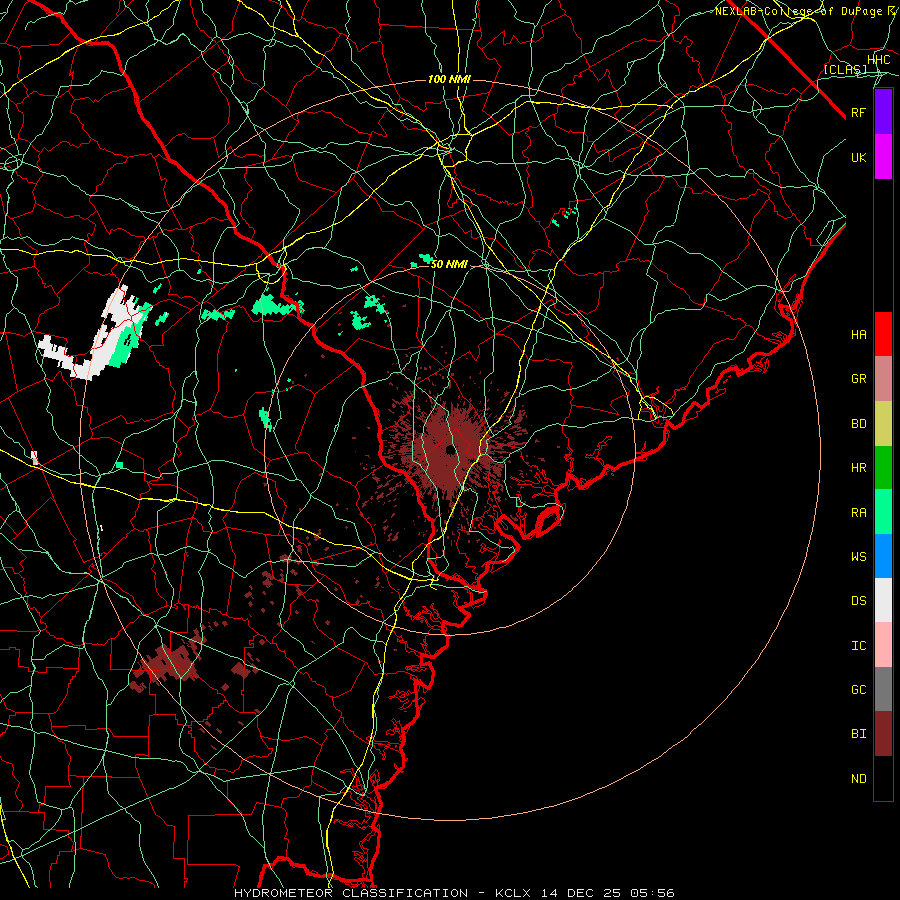Viewport: 900px width, 900px height.
Task: Click the GR legend label
Action: click(x=858, y=379)
